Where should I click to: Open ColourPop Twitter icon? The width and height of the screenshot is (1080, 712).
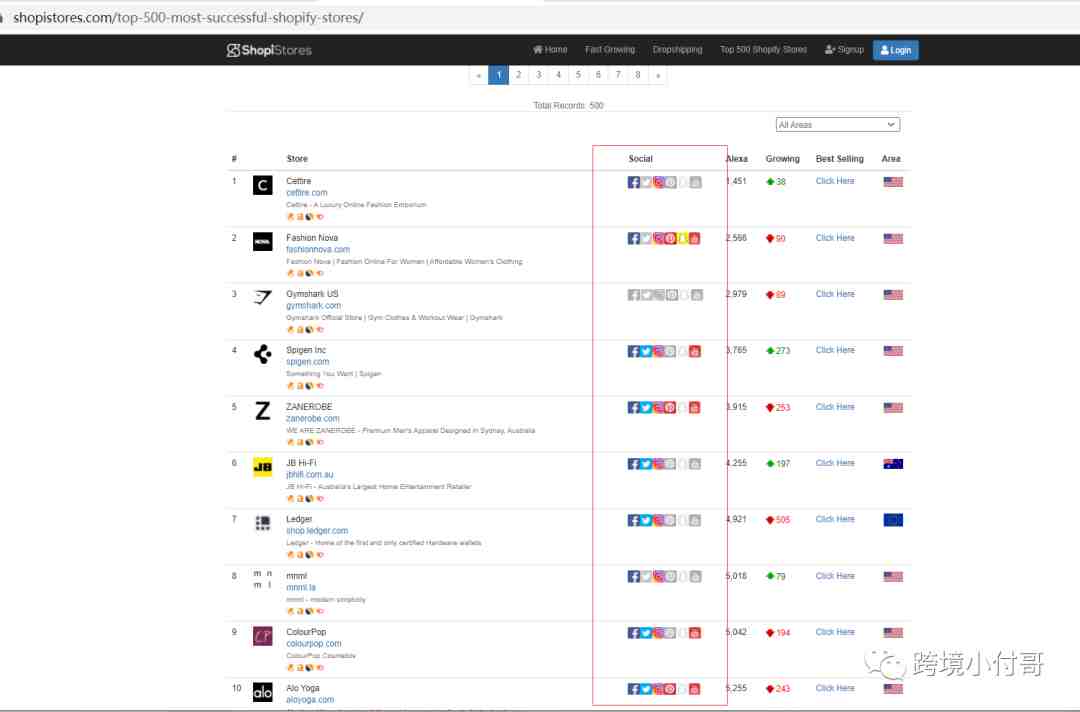(646, 633)
